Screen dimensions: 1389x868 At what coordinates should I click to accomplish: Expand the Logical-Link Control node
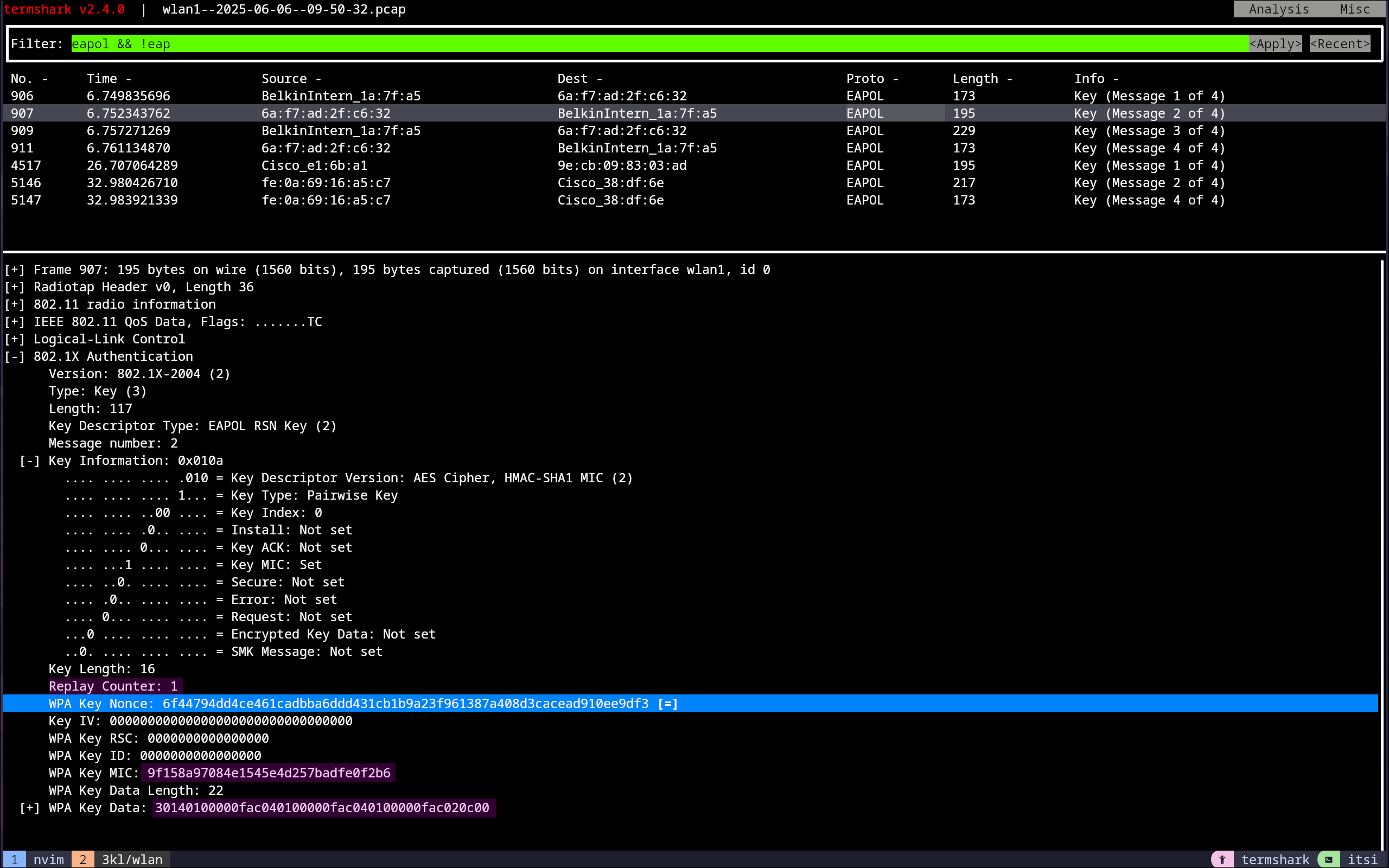tap(14, 339)
